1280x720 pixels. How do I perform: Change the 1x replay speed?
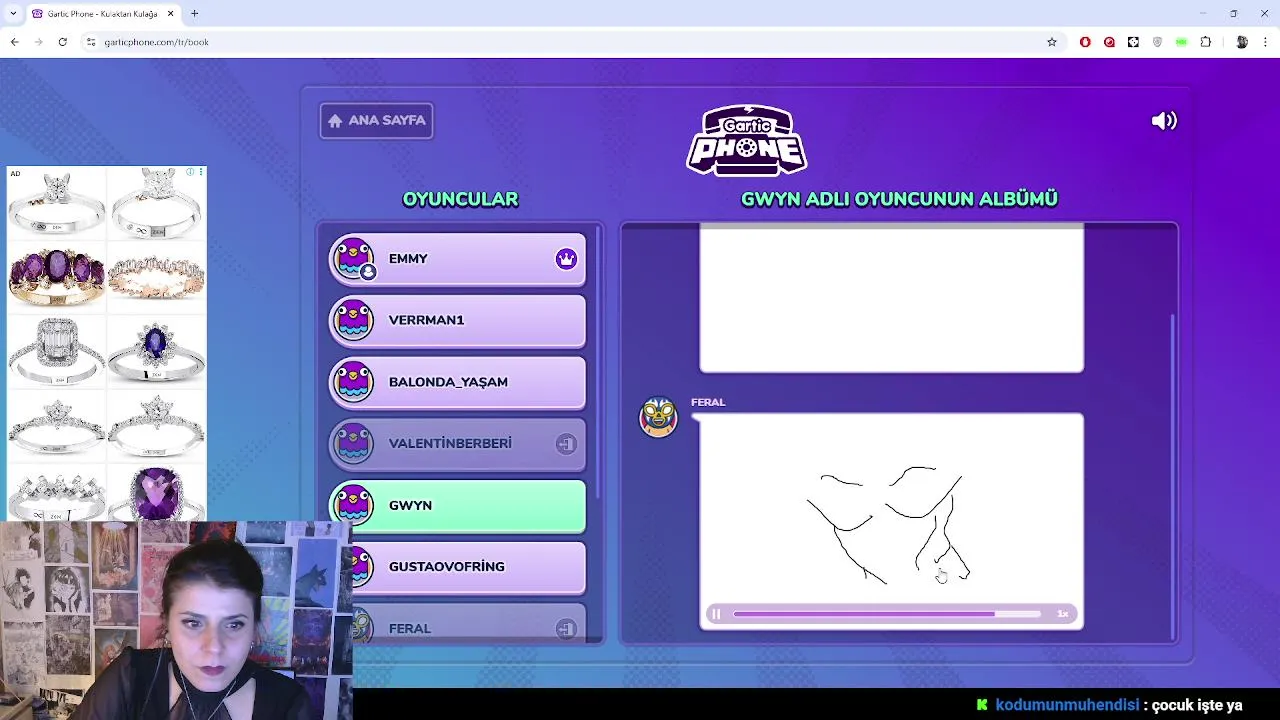pos(1062,614)
